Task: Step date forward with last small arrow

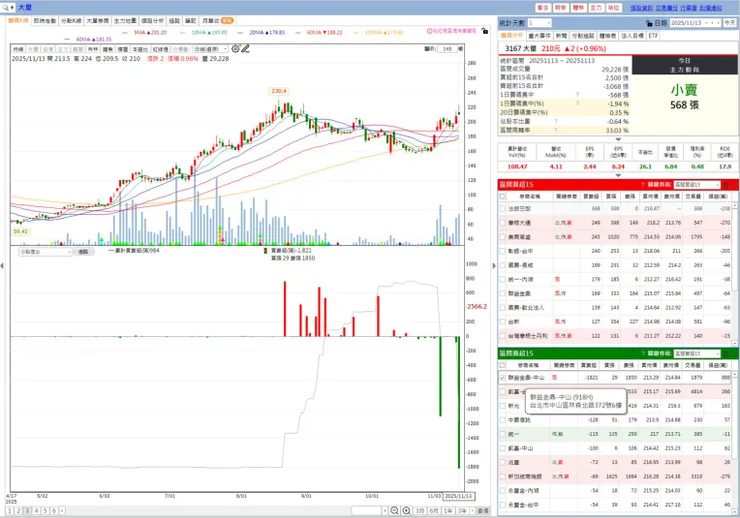Action: coord(718,23)
